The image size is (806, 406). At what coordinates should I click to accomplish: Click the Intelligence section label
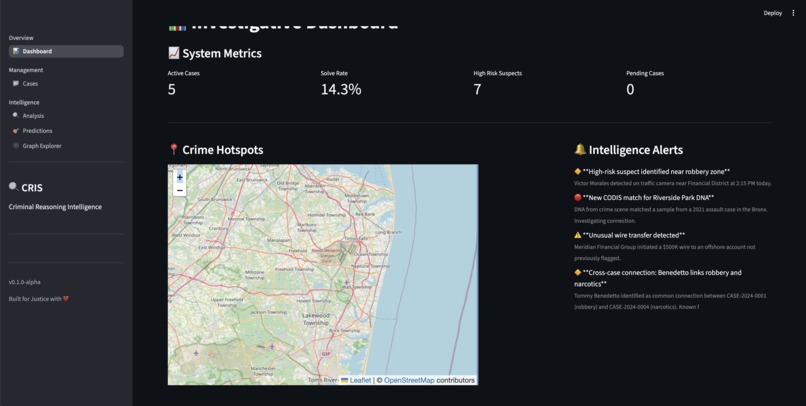click(x=24, y=103)
